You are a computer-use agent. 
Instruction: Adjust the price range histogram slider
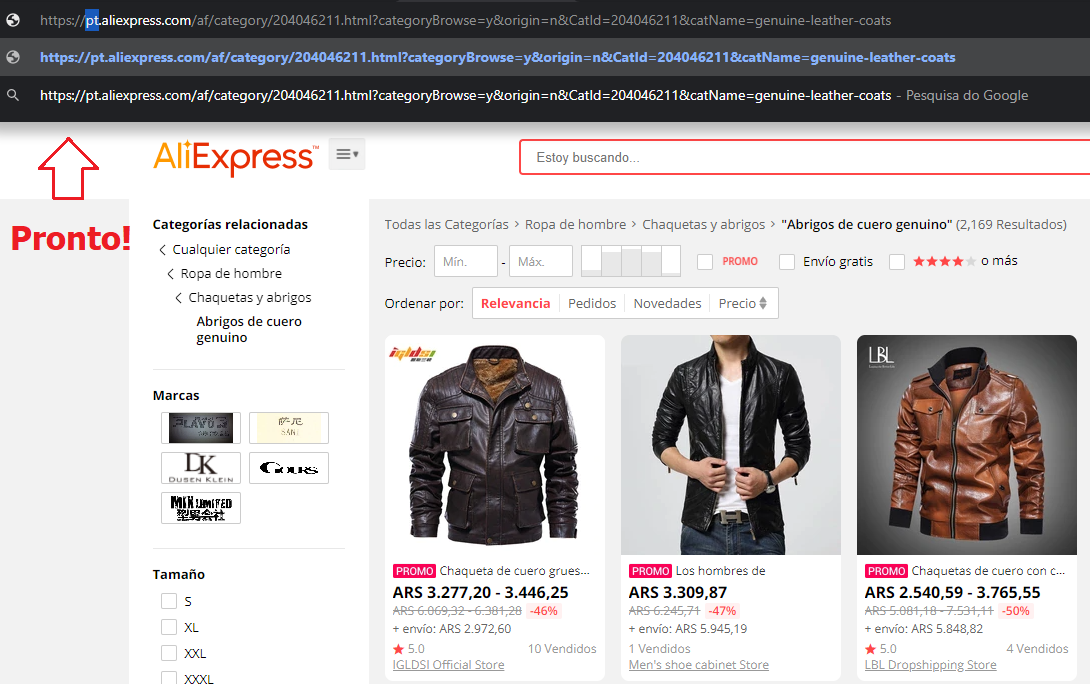[633, 260]
